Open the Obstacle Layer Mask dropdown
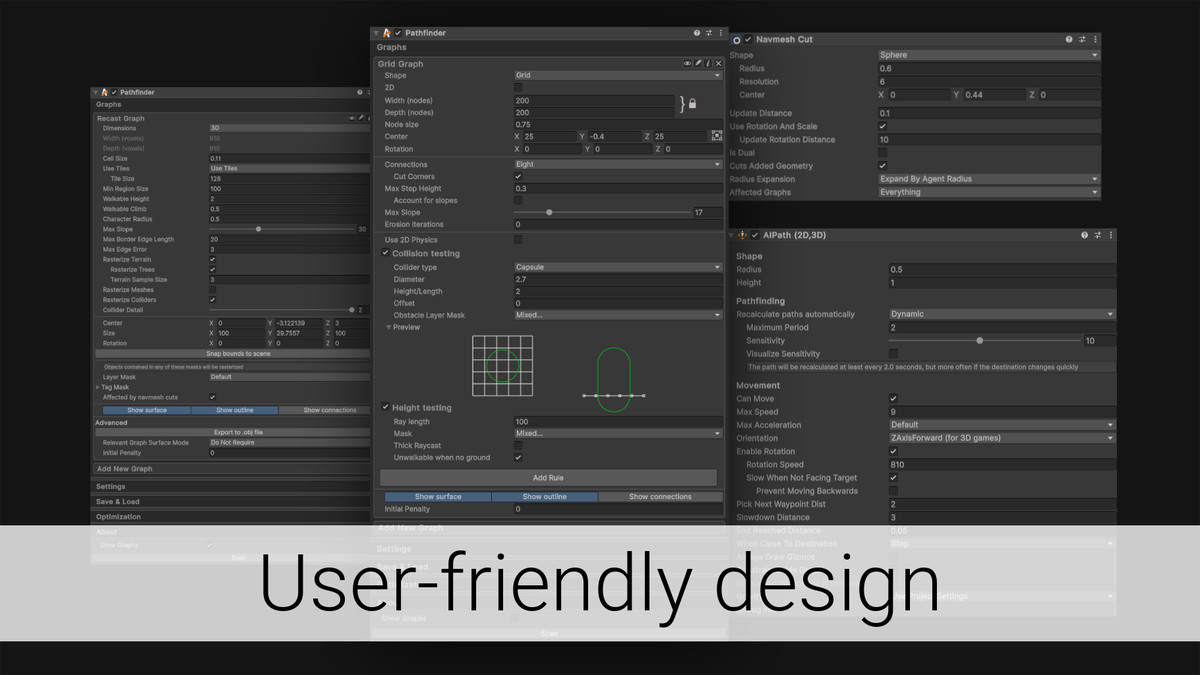This screenshot has height=675, width=1200. (x=617, y=315)
